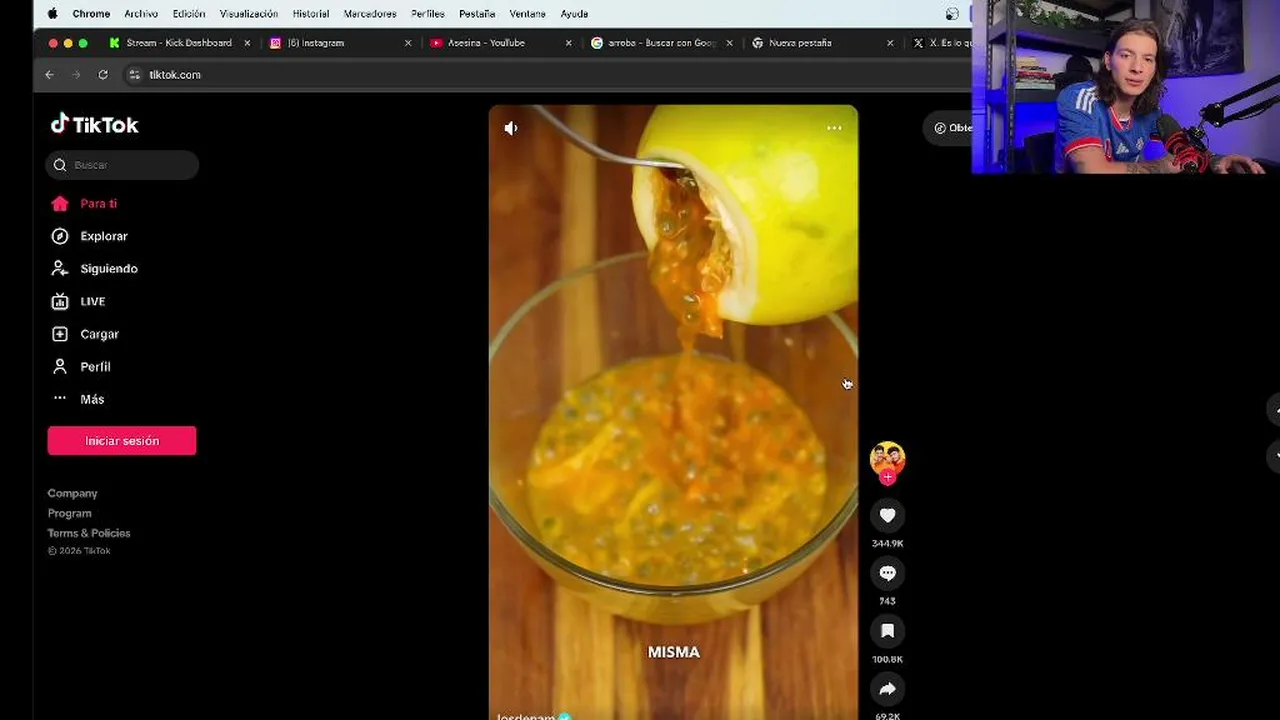This screenshot has width=1280, height=720.
Task: Click the 743 comments count
Action: click(887, 601)
